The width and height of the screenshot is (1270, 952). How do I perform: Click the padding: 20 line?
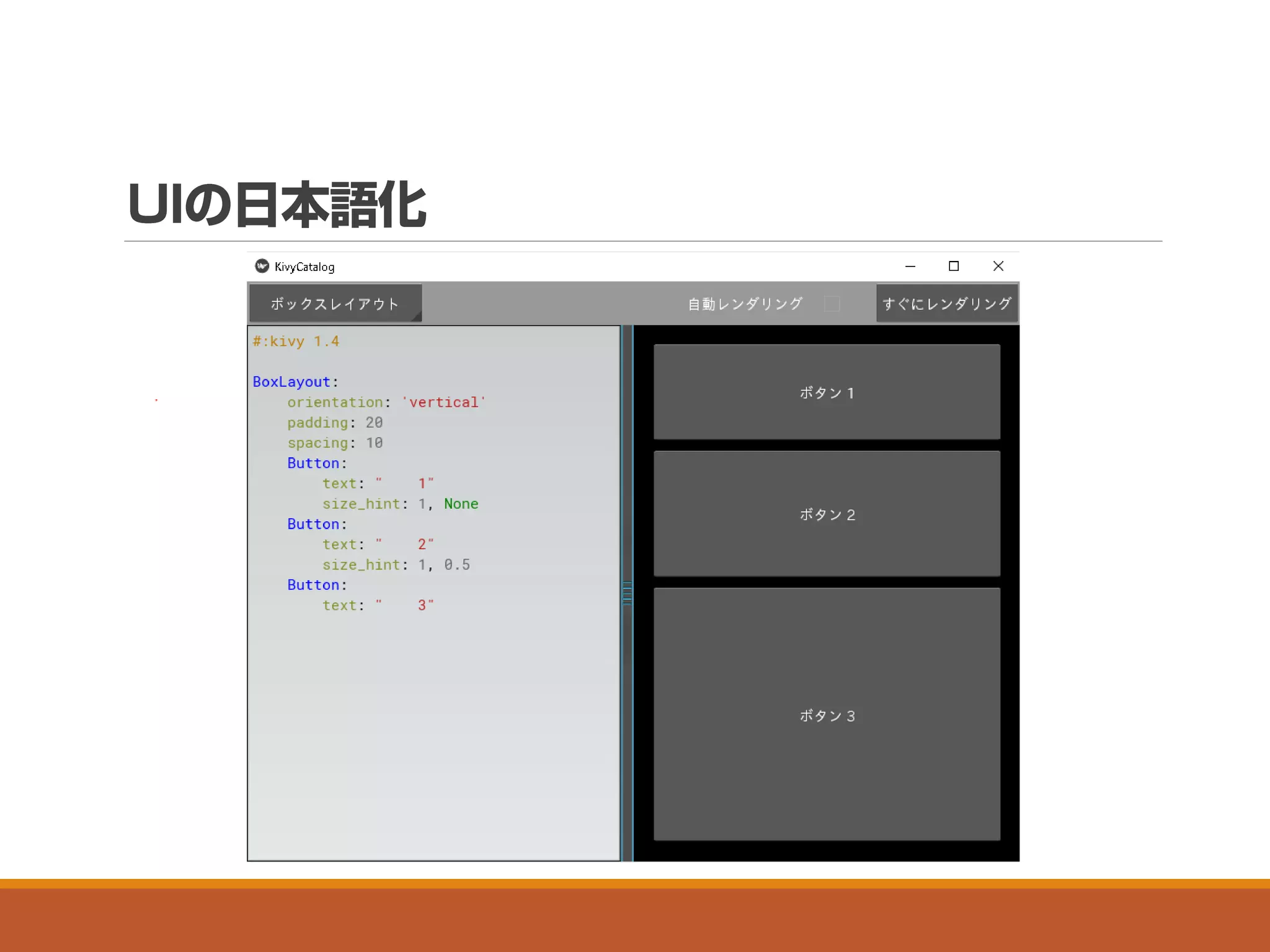(335, 423)
